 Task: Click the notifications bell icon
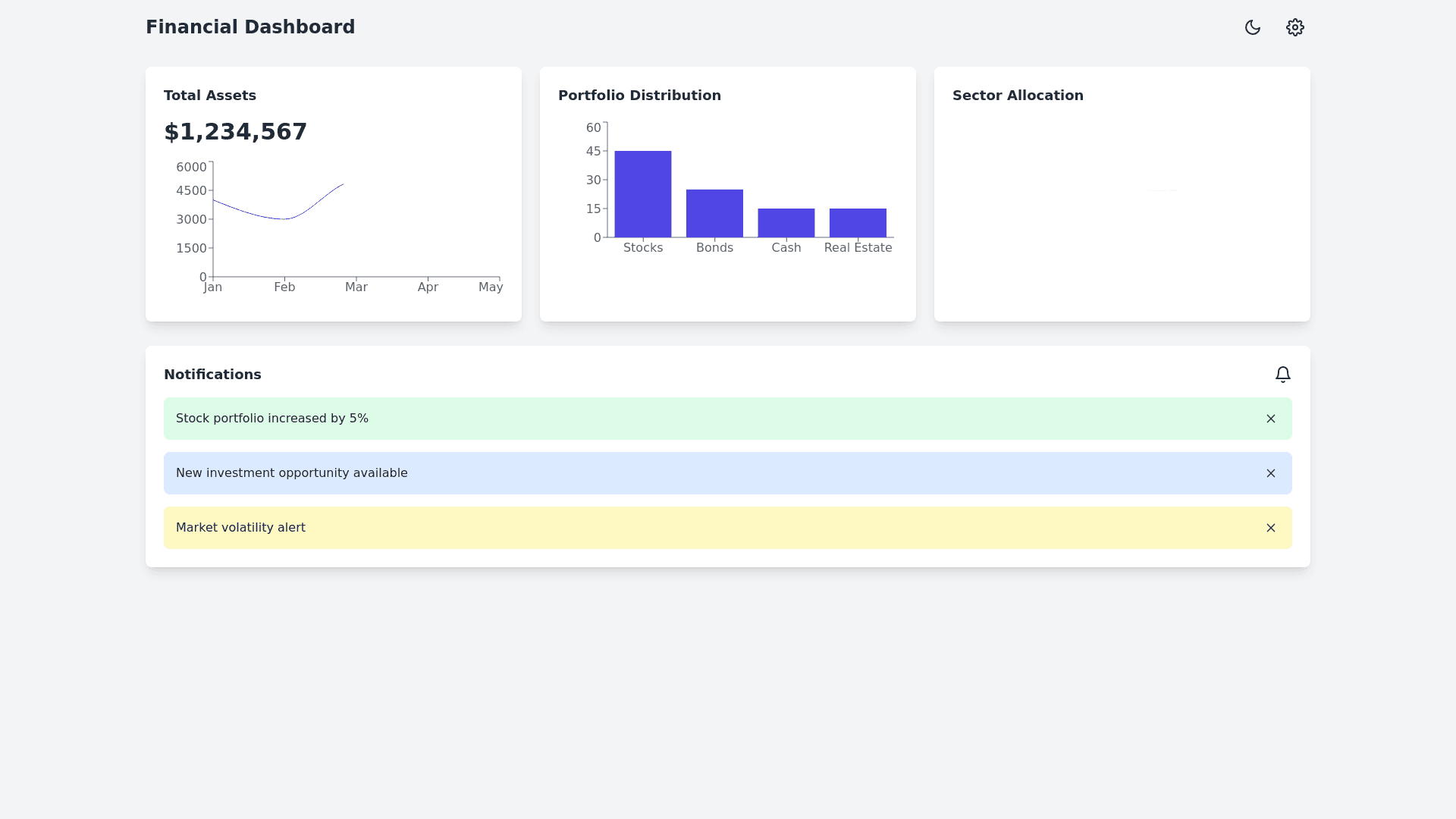(1282, 375)
